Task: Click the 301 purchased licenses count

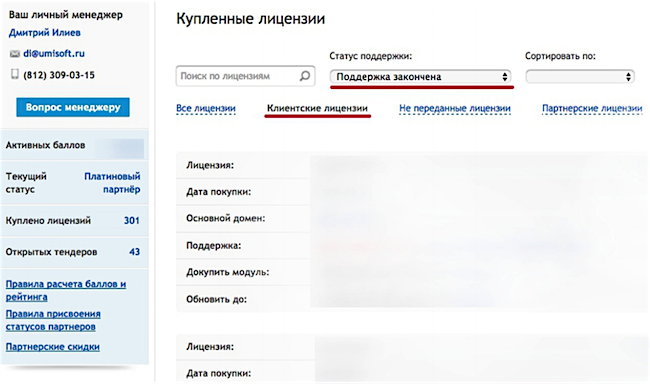Action: click(132, 221)
